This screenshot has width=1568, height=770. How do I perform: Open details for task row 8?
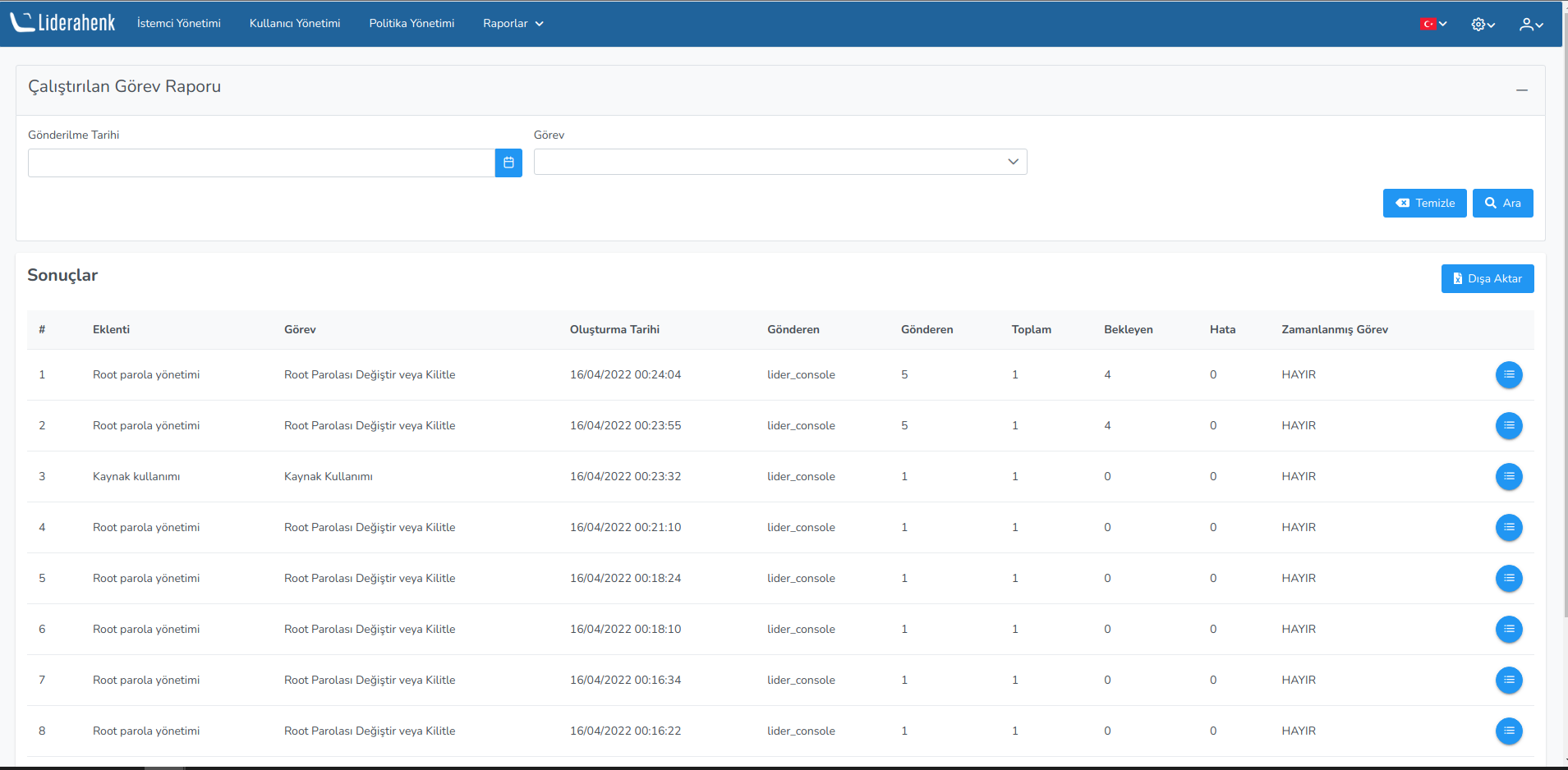pos(1509,731)
